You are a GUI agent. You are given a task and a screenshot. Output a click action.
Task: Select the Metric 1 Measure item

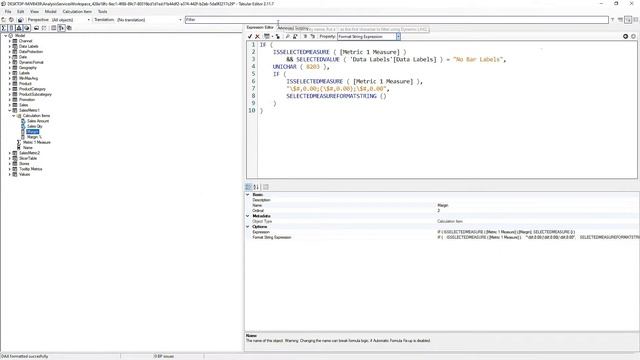click(x=37, y=142)
